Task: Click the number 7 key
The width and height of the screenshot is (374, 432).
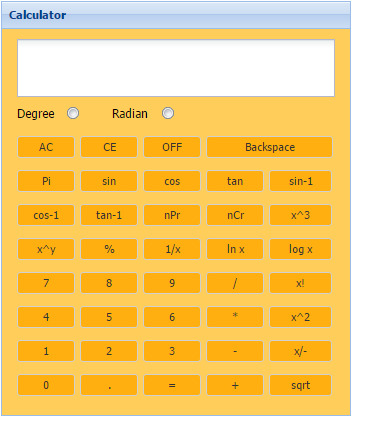Action: pyautogui.click(x=46, y=283)
